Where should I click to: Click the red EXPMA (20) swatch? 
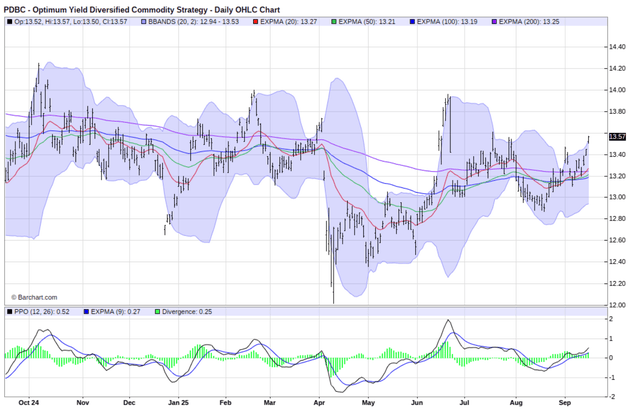(x=256, y=22)
